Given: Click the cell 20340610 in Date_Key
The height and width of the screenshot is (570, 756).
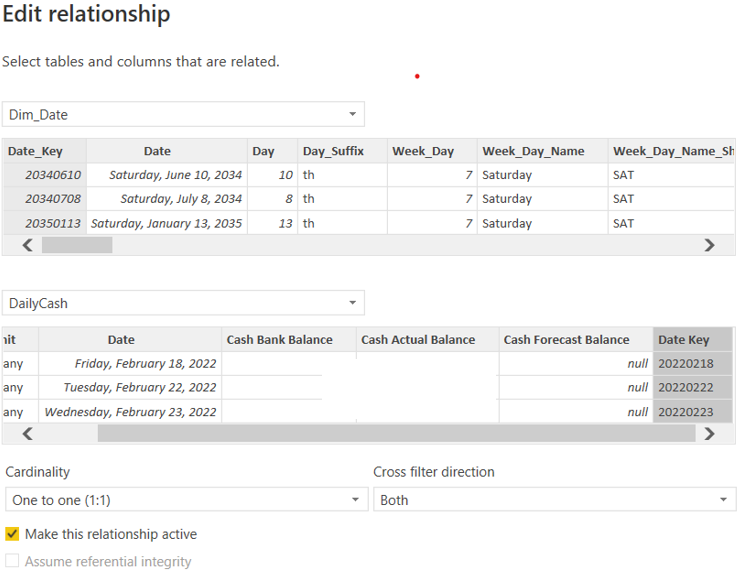Looking at the screenshot, I should [x=45, y=175].
